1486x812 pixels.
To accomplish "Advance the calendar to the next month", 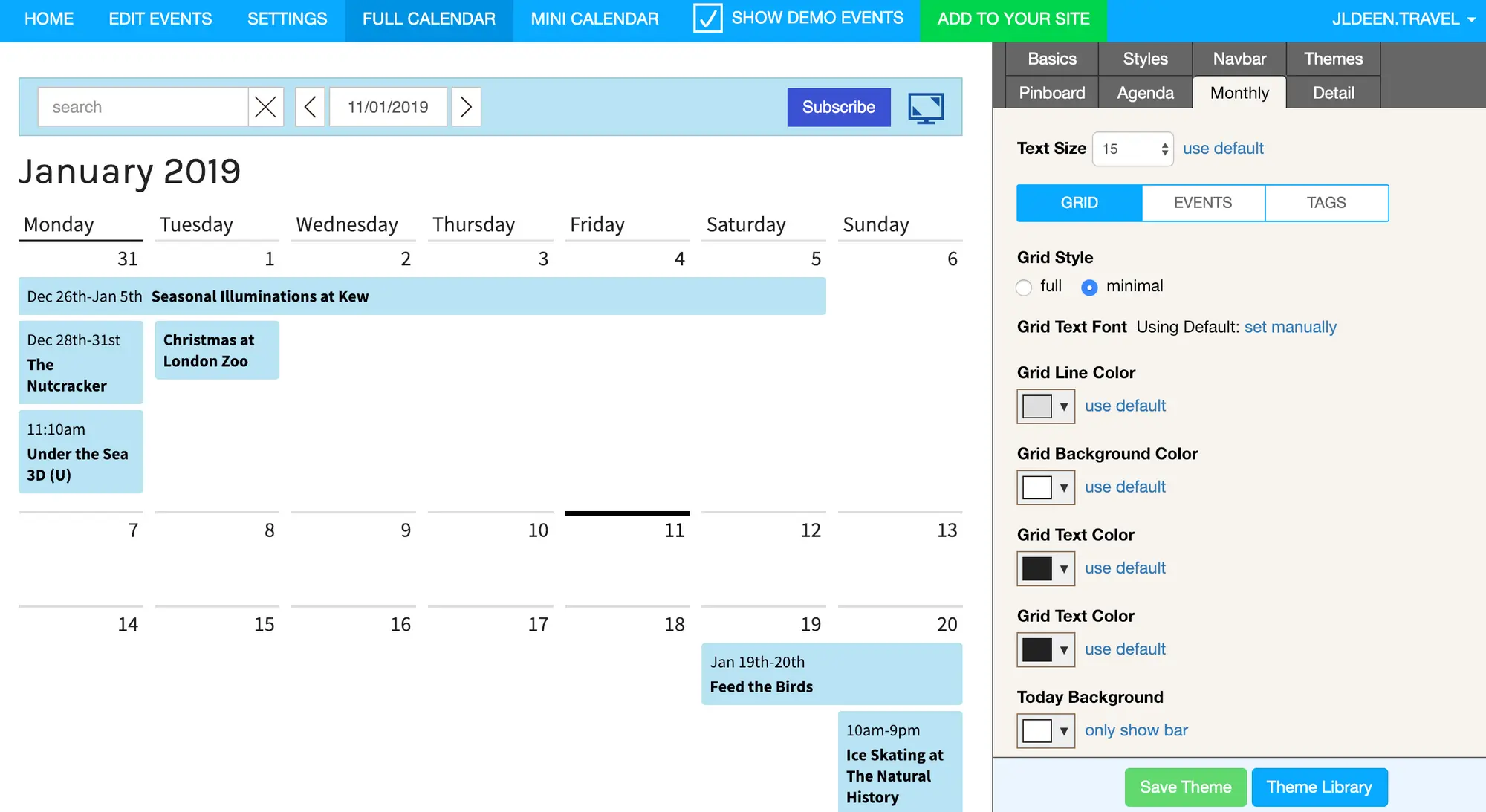I will pos(466,107).
